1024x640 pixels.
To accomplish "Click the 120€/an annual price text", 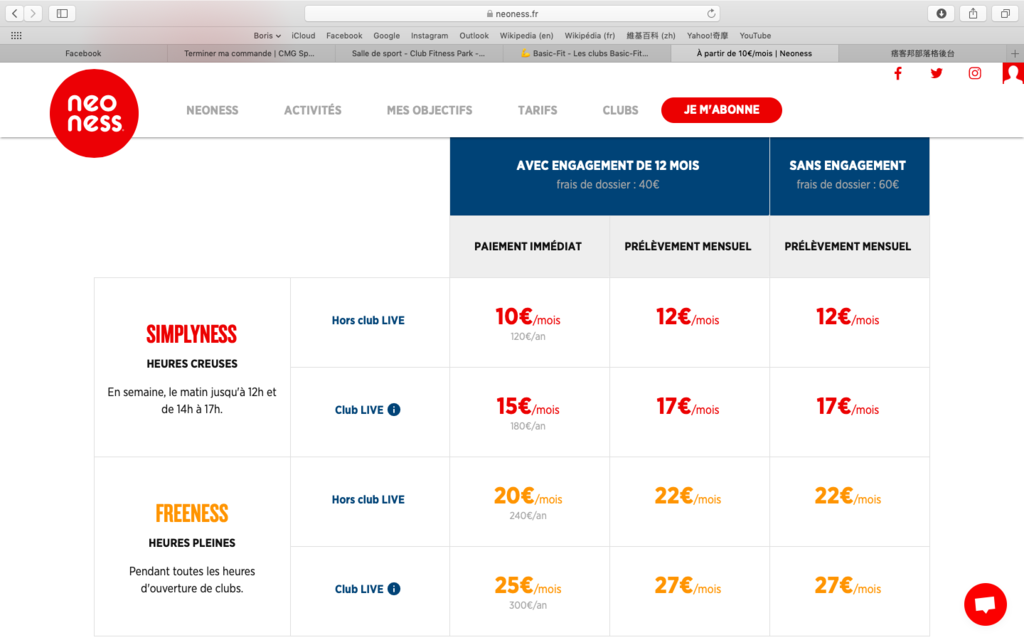I will [528, 337].
